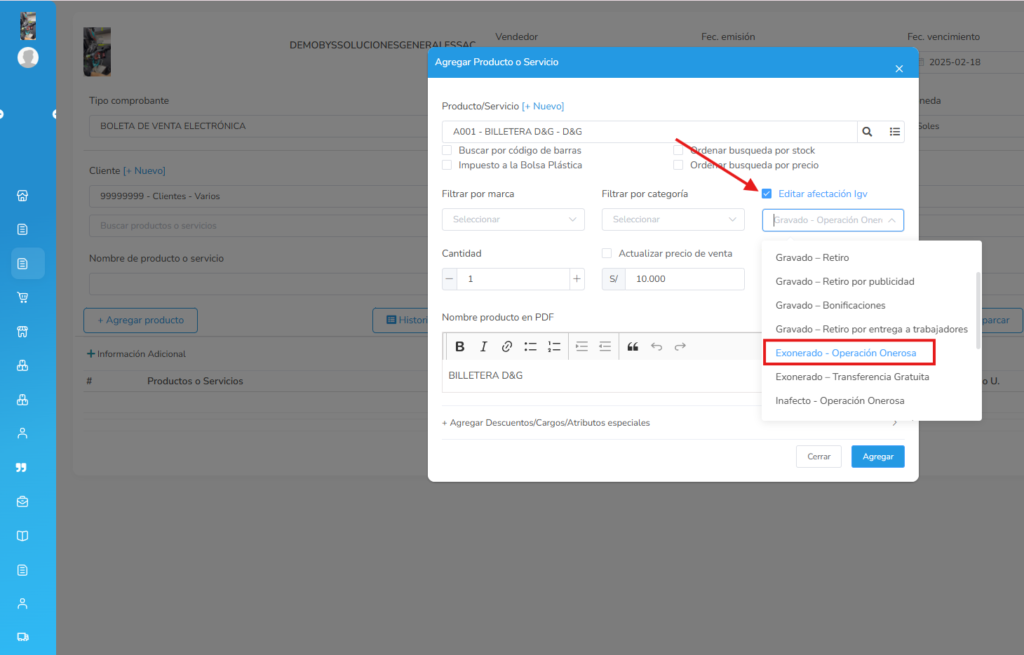Image resolution: width=1024 pixels, height=655 pixels.
Task: Click the decrease indent editor icon
Action: pyautogui.click(x=605, y=347)
